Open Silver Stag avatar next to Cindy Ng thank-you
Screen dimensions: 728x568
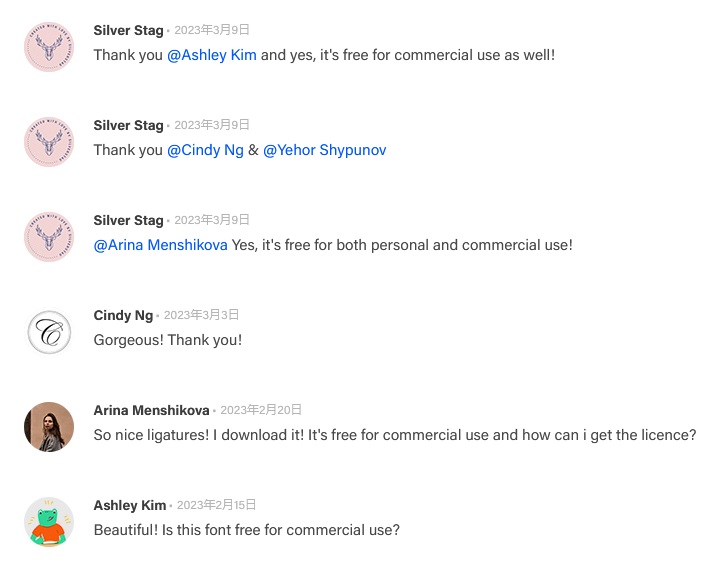coord(49,142)
